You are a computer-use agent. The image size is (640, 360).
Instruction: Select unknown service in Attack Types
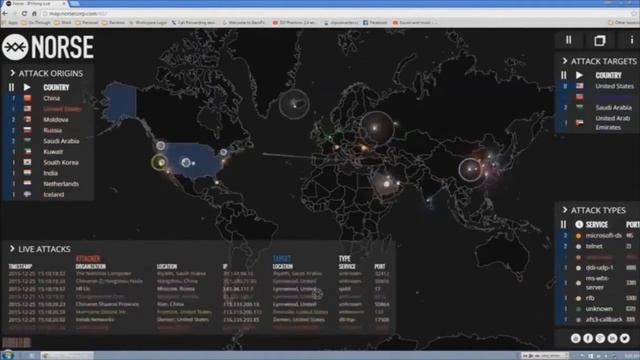point(599,309)
